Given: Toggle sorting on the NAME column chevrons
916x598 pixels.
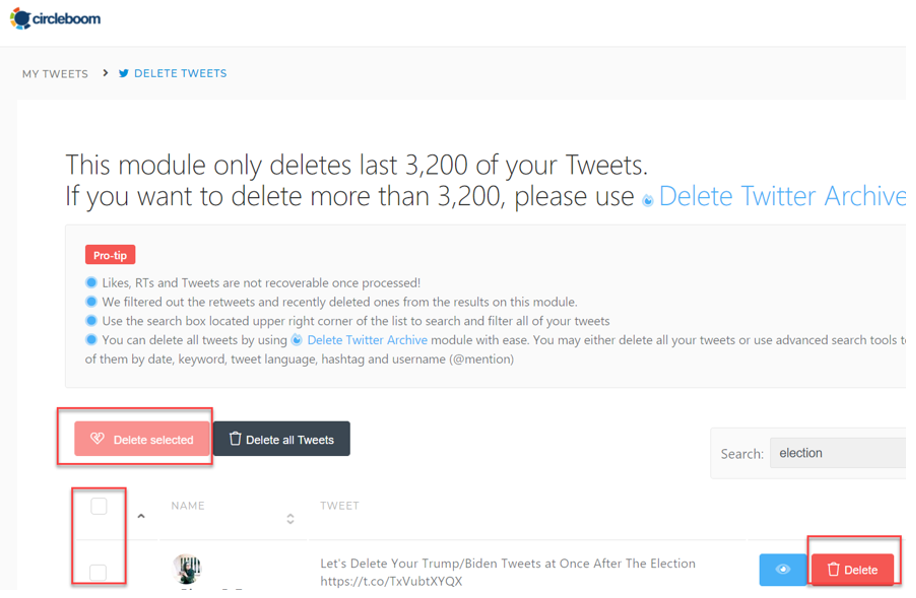Looking at the screenshot, I should (x=290, y=518).
